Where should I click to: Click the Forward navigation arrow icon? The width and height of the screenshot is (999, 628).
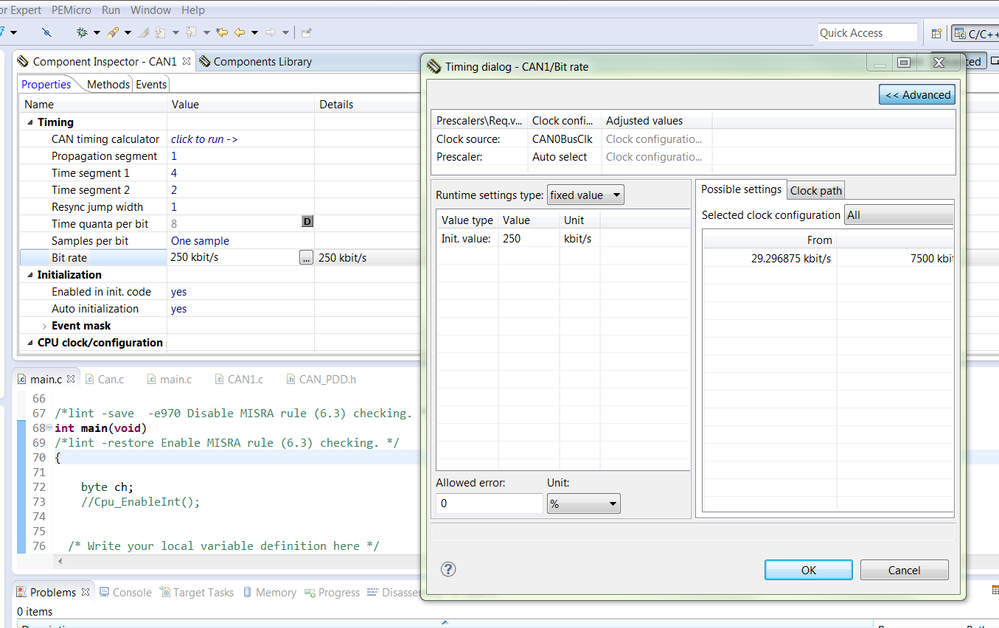(270, 32)
